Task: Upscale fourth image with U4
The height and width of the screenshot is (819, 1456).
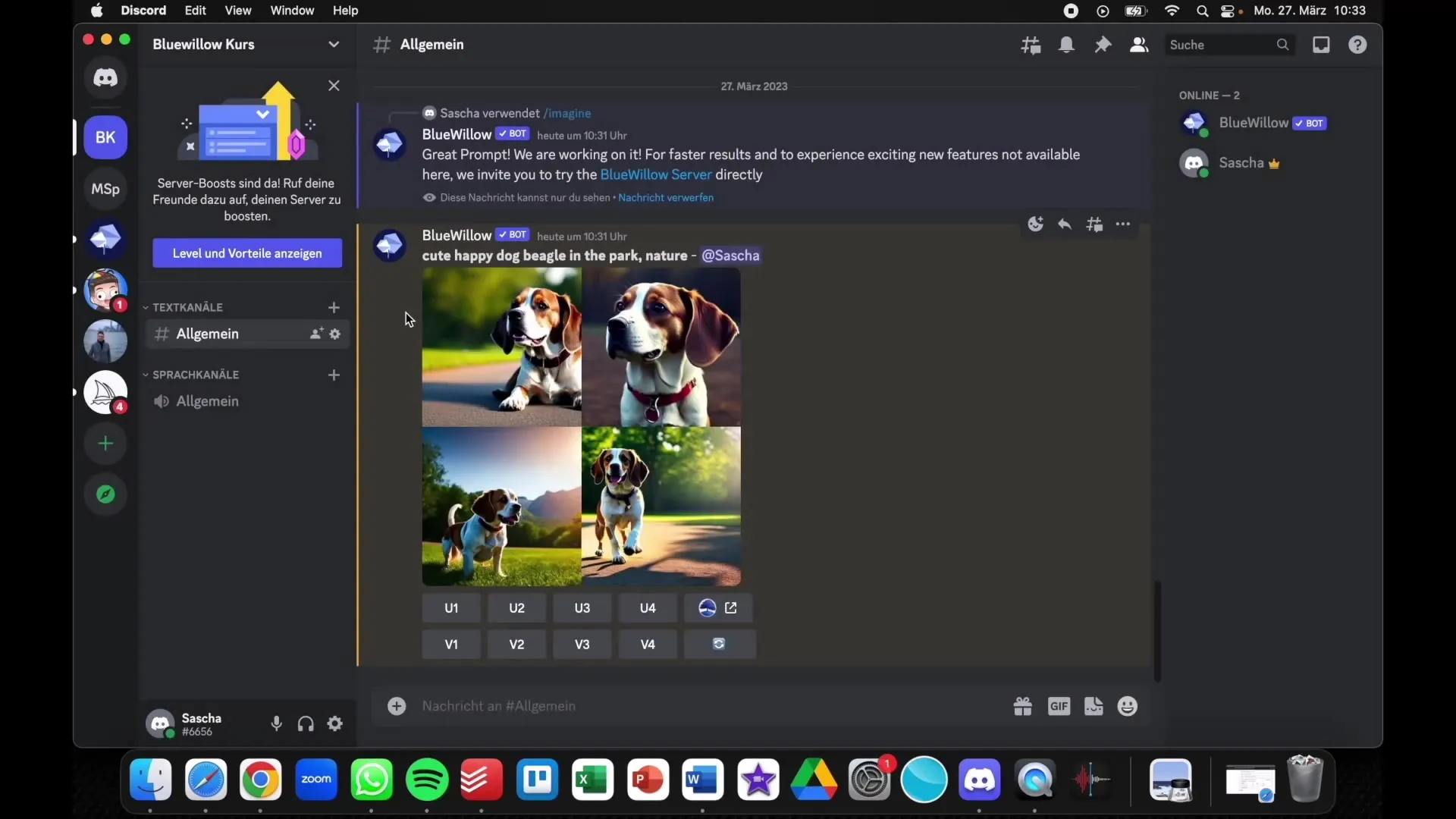Action: 648,607
